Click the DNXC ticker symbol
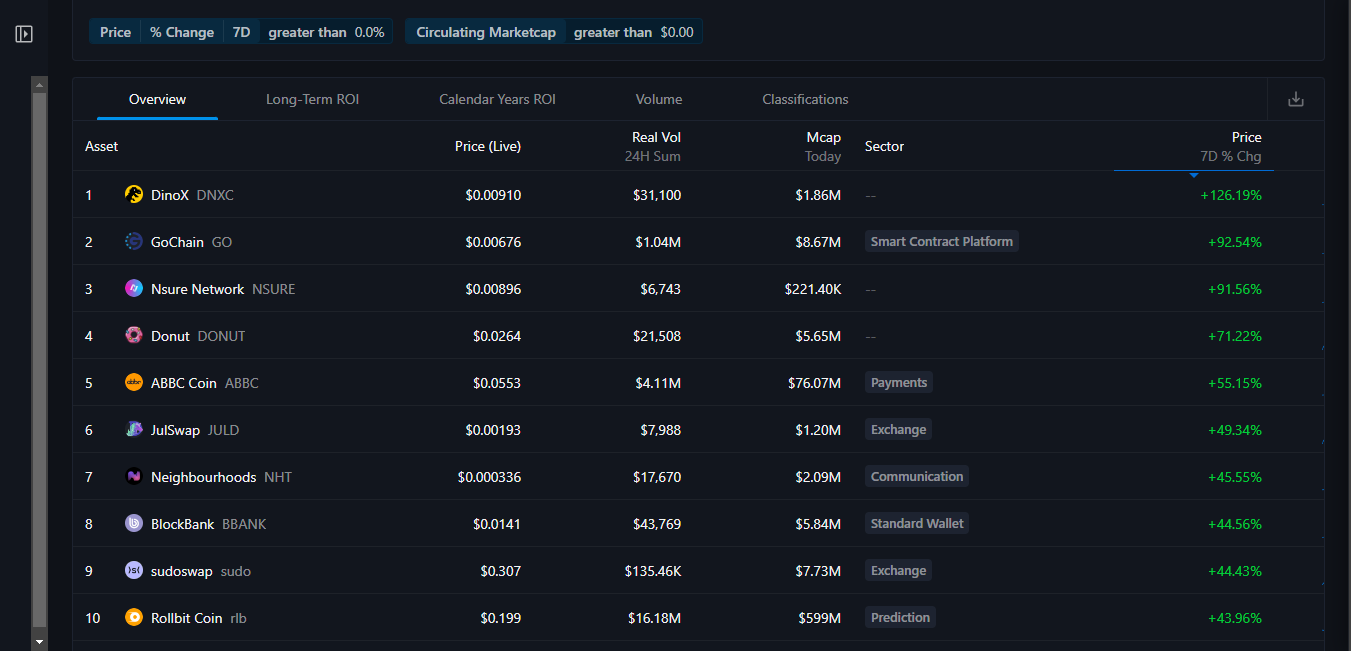 (215, 195)
